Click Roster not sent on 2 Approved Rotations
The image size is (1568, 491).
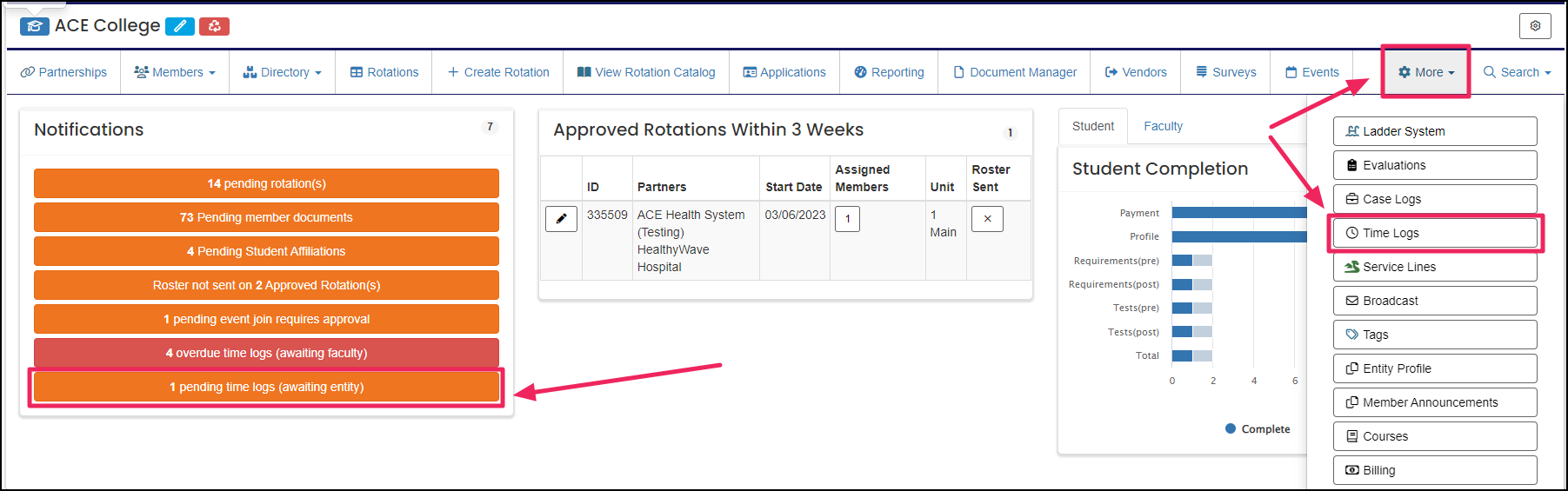tap(266, 285)
